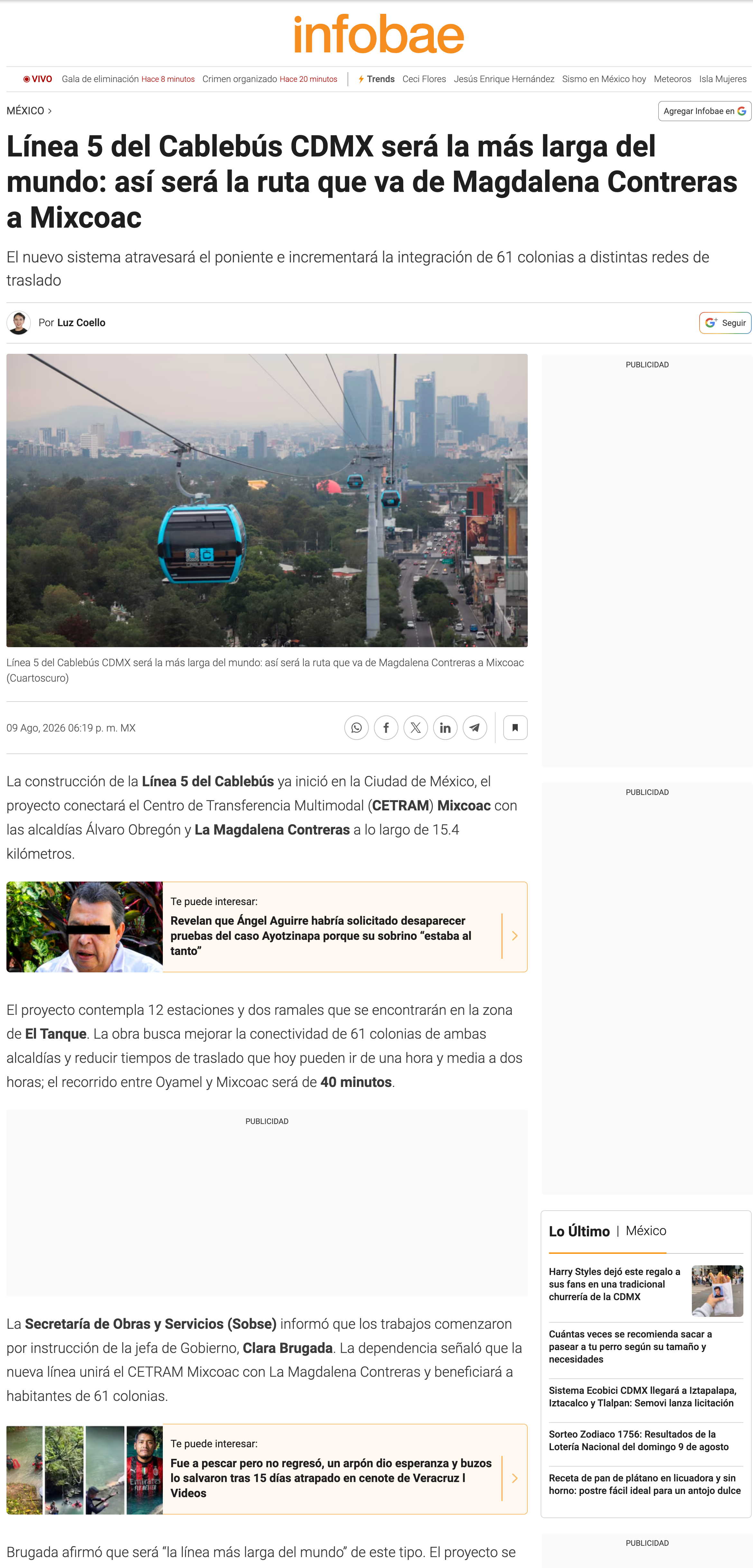Share article on X icon
The width and height of the screenshot is (753, 1568).
[x=415, y=727]
